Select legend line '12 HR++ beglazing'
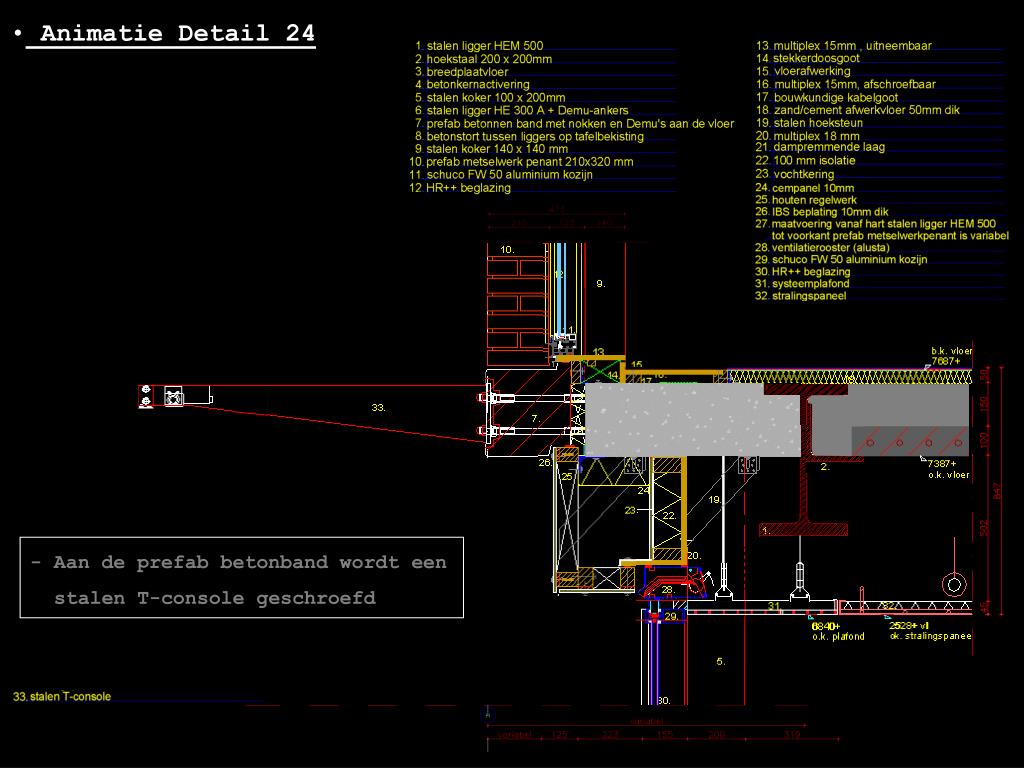The width and height of the screenshot is (1024, 768). click(x=460, y=187)
